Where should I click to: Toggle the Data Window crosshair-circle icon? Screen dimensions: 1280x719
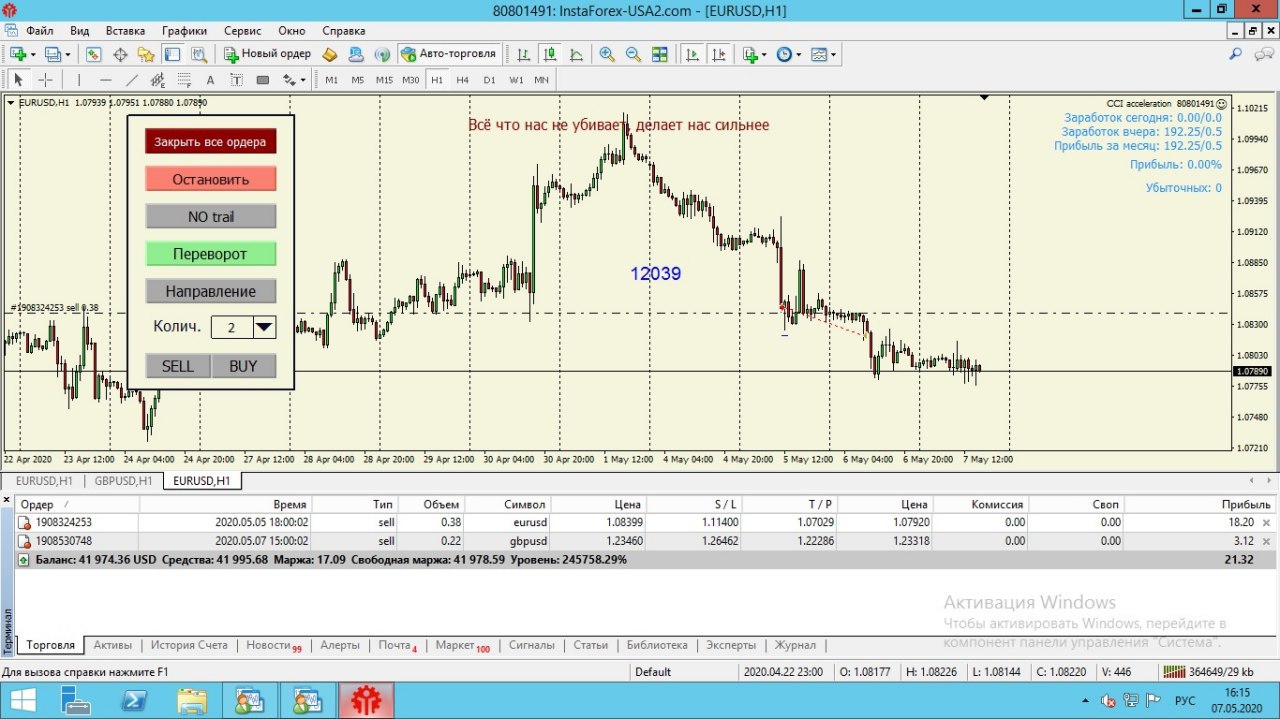[x=120, y=54]
